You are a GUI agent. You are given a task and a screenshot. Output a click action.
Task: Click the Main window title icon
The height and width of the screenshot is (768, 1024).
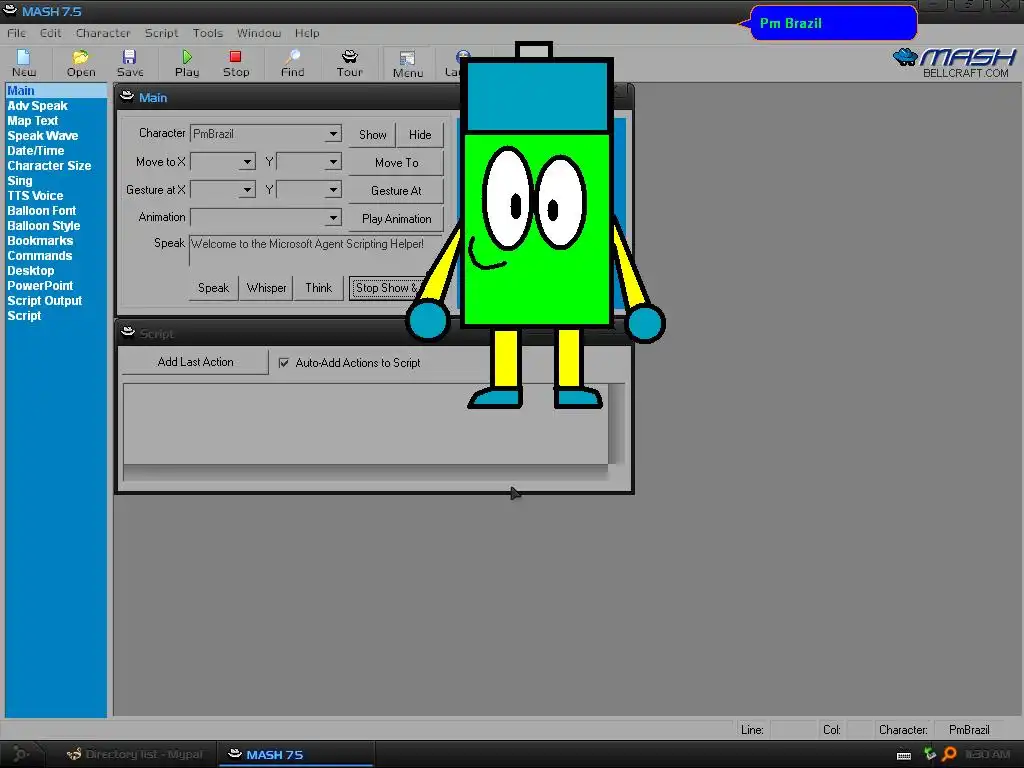127,97
